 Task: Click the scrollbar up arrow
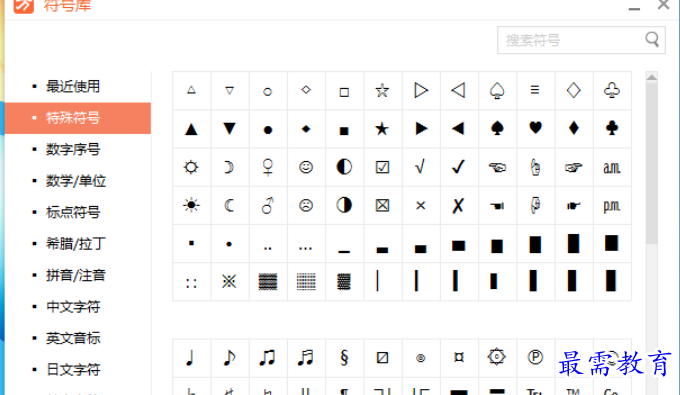(x=651, y=77)
